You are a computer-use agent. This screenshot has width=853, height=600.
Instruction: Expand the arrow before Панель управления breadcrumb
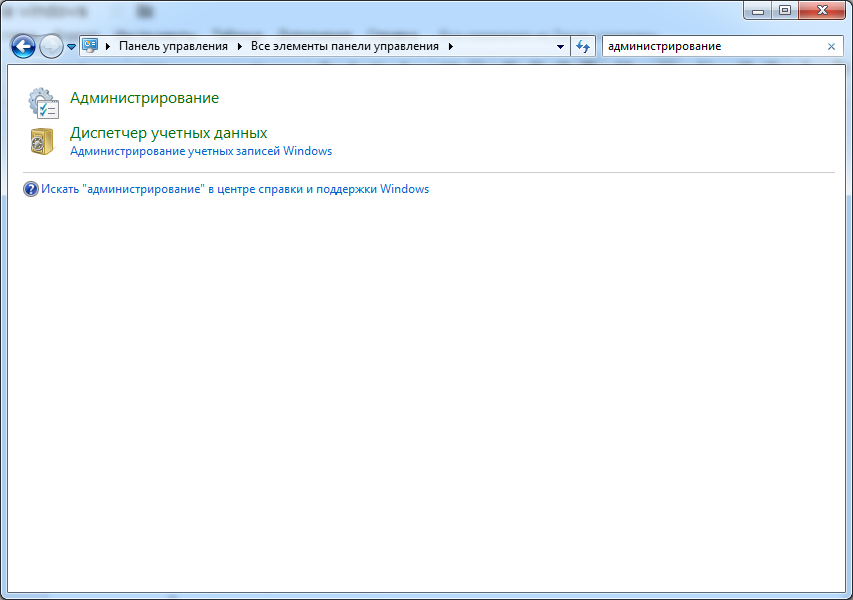click(108, 46)
